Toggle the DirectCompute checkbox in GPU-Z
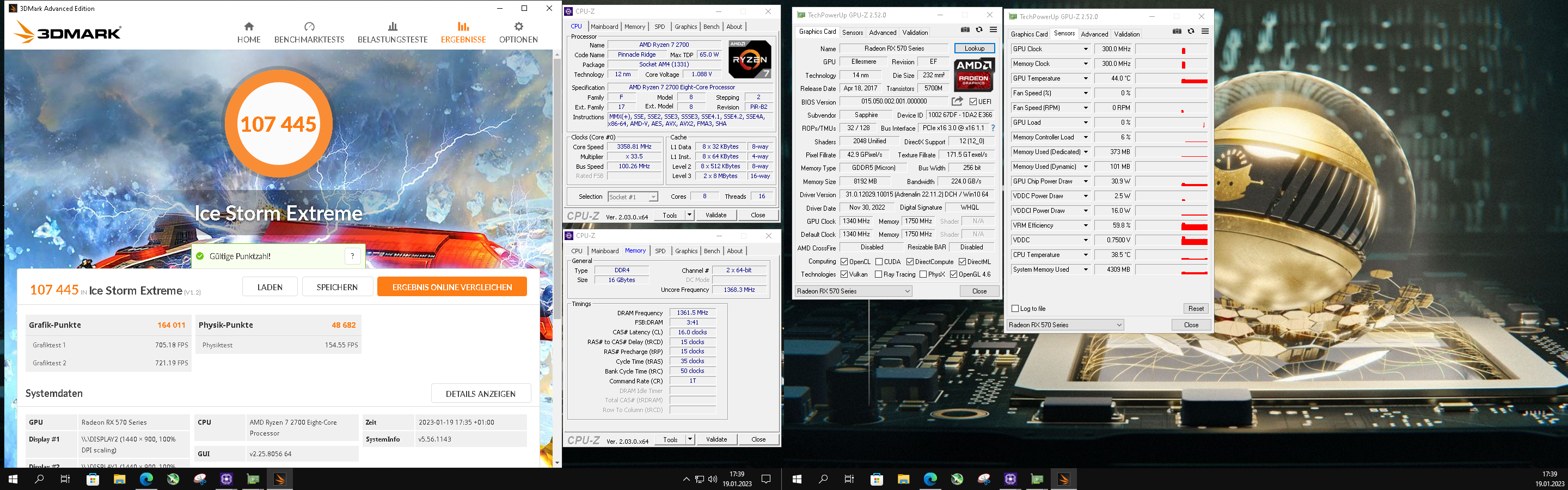 (x=910, y=262)
